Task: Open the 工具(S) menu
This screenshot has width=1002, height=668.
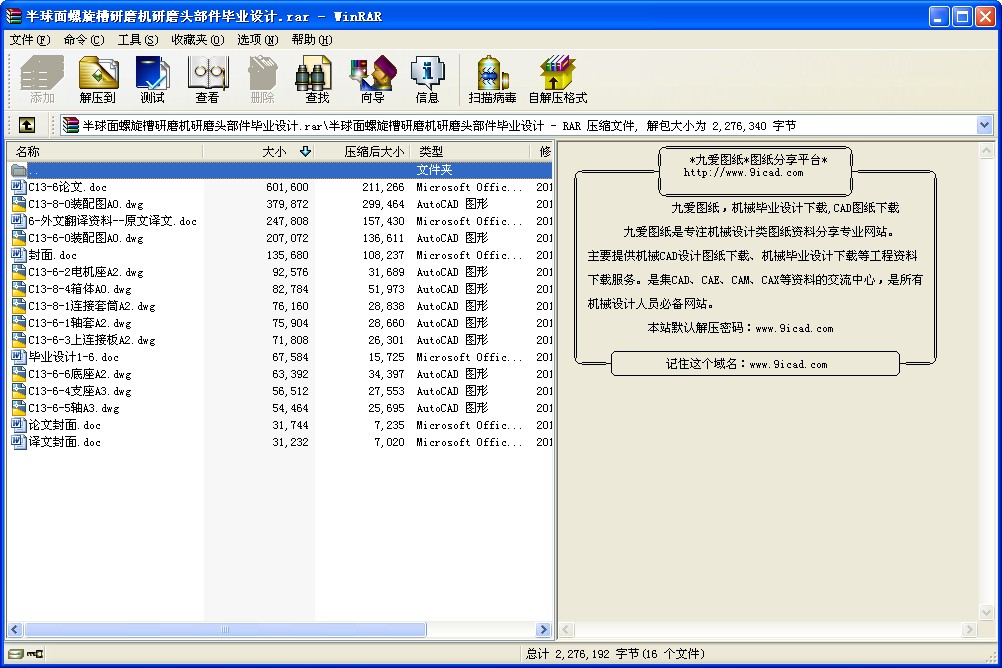Action: (x=138, y=40)
